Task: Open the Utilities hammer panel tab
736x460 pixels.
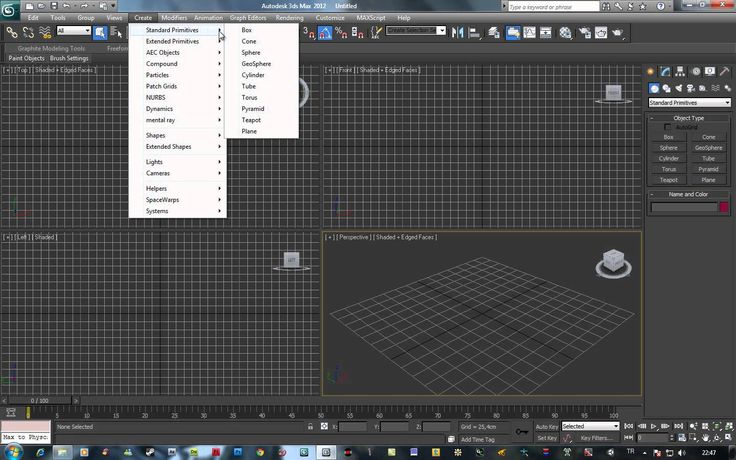Action: pos(724,72)
